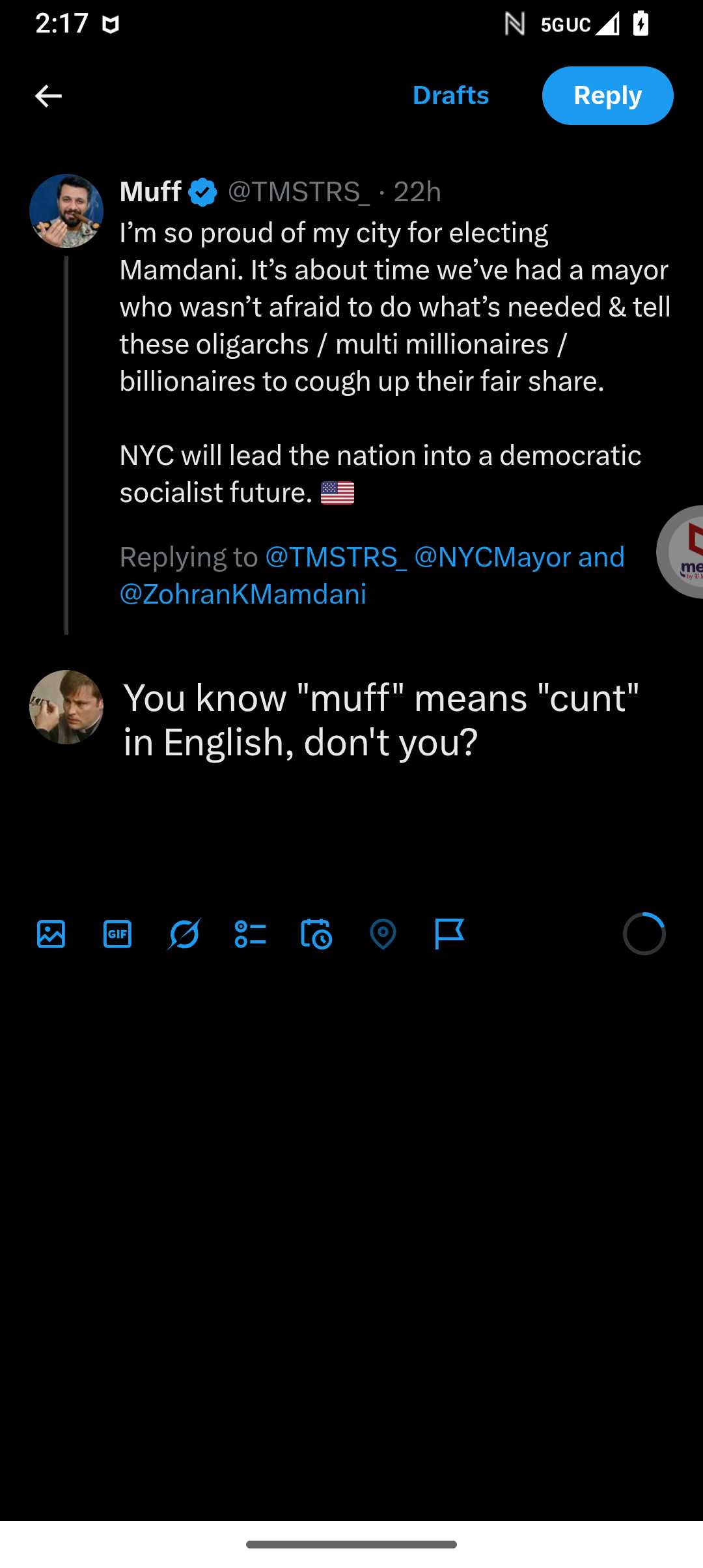This screenshot has height=1568, width=703.
Task: Create a poll with the list icon
Action: (x=250, y=934)
